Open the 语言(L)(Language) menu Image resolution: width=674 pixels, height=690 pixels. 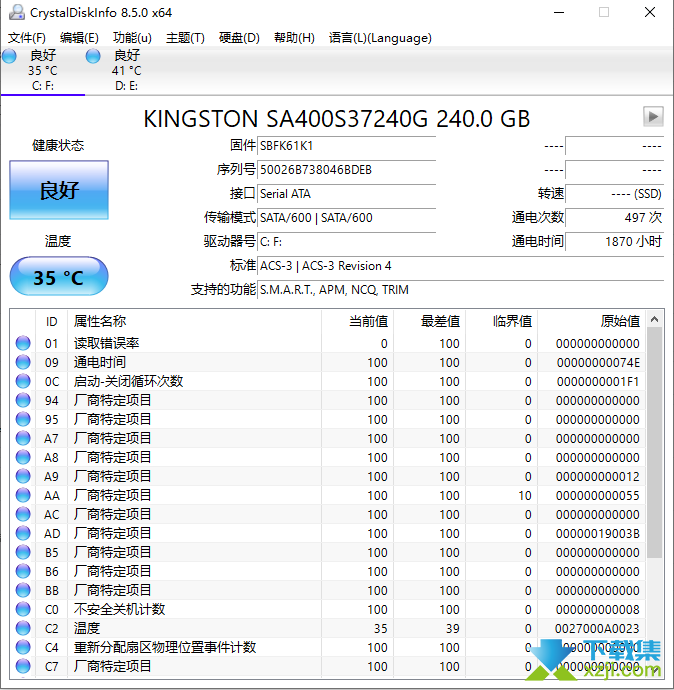click(x=380, y=38)
